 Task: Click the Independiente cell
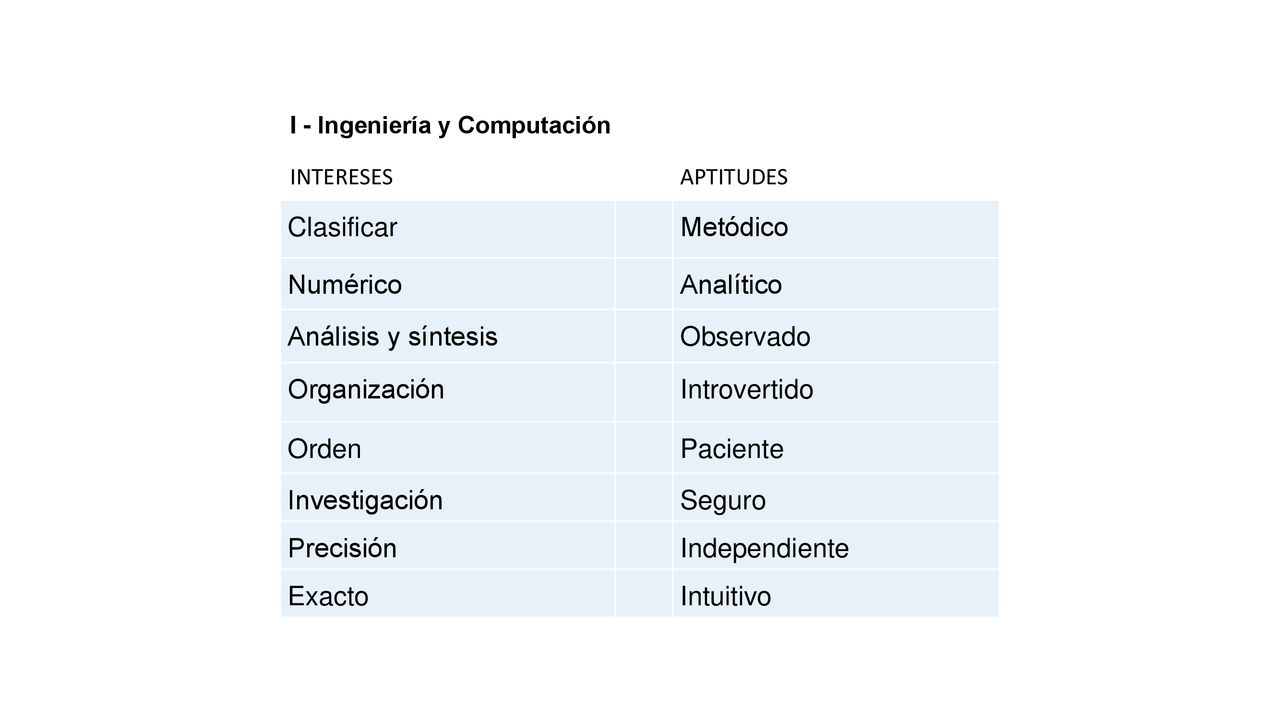click(x=835, y=545)
